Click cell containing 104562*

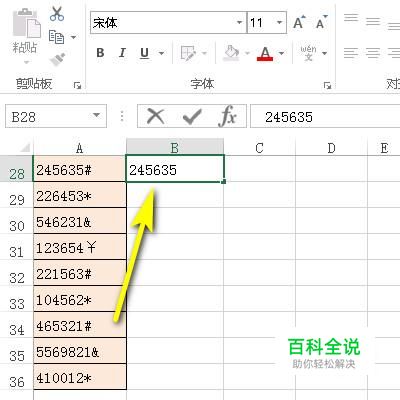tap(80, 299)
